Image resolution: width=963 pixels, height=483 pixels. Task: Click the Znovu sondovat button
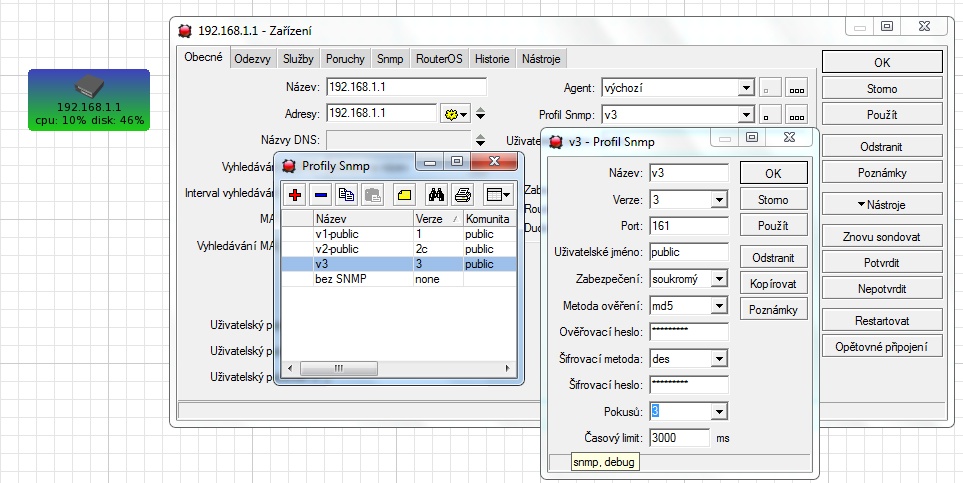coord(882,237)
